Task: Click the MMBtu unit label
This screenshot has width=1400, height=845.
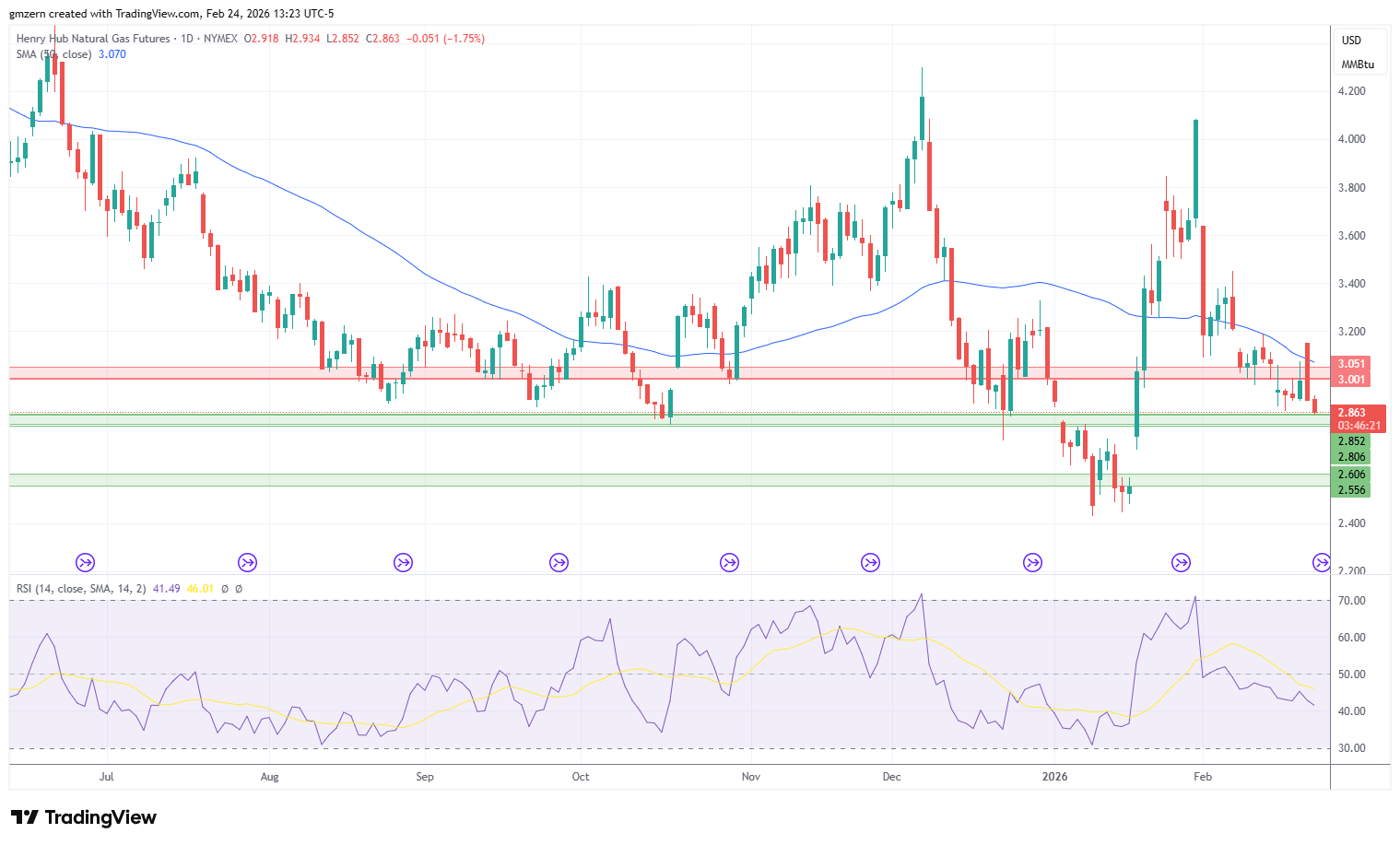Action: pos(1358,65)
